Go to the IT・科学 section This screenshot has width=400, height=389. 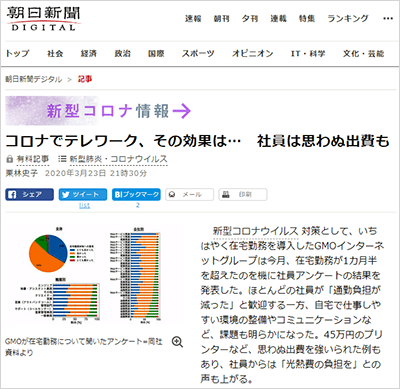tap(308, 54)
